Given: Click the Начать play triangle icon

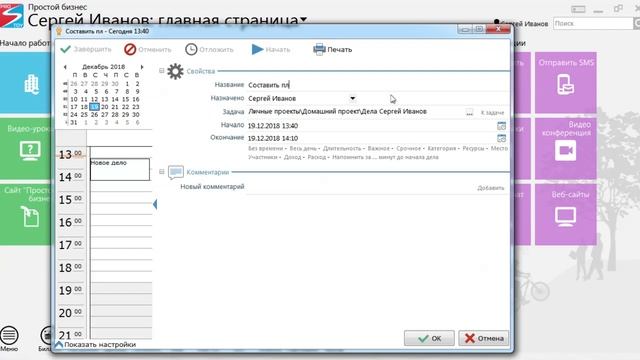Looking at the screenshot, I should [257, 49].
